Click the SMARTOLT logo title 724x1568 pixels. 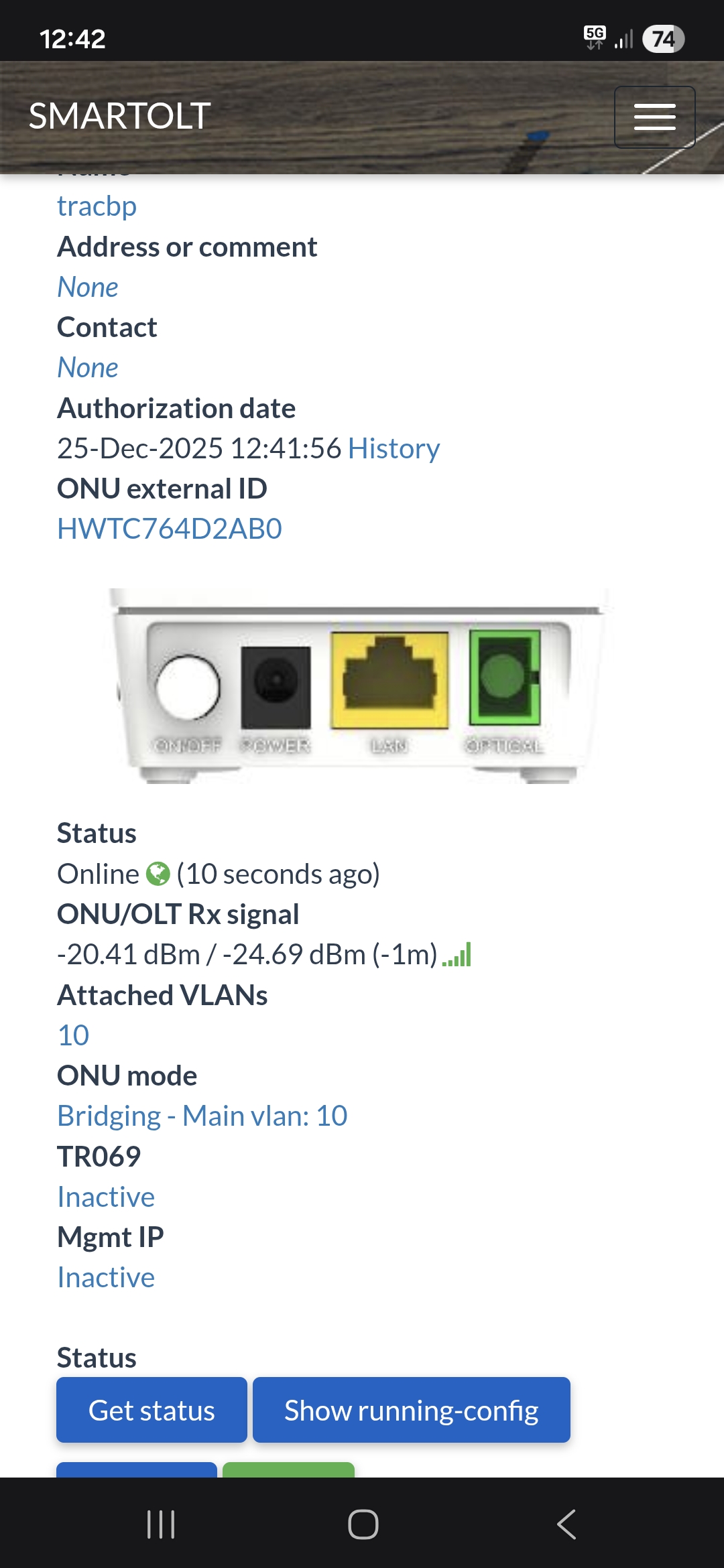click(120, 116)
